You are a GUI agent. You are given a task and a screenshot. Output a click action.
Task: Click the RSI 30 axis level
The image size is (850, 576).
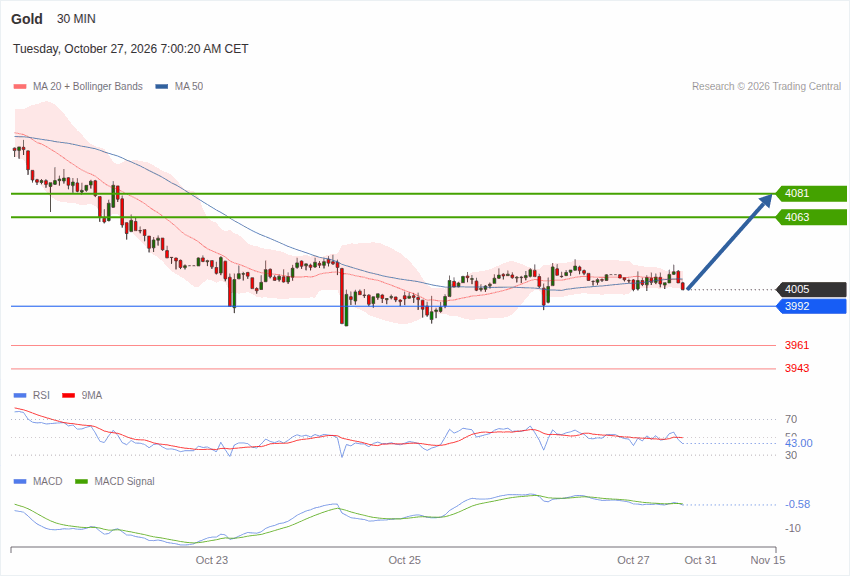pyautogui.click(x=791, y=455)
